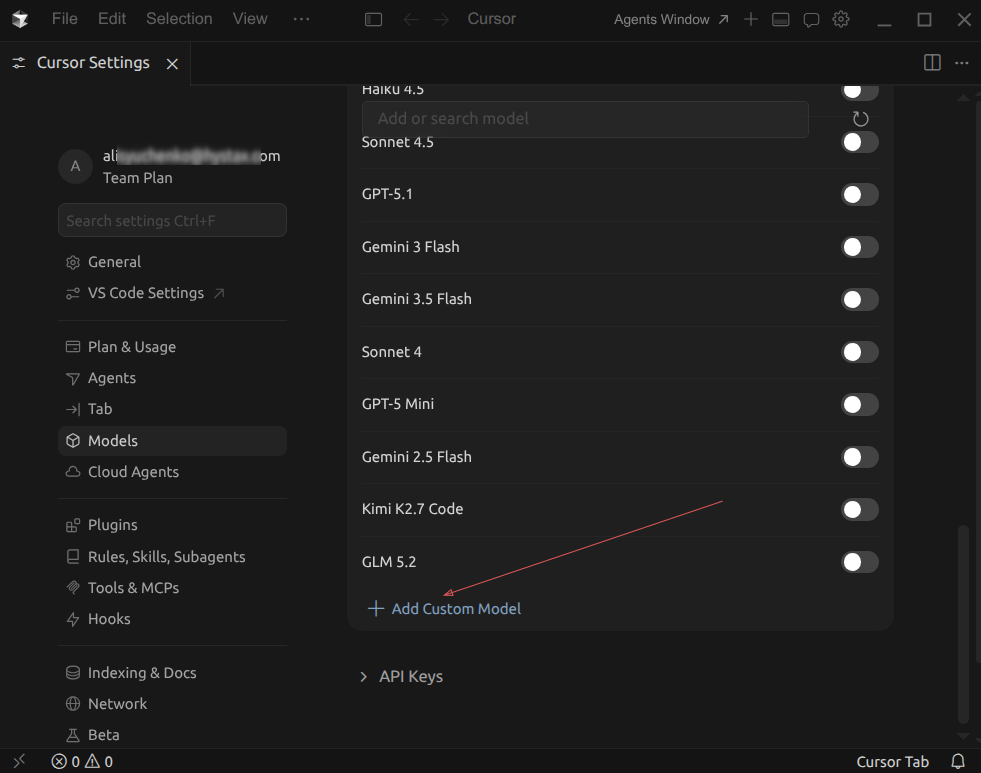Open the File menu

[64, 19]
